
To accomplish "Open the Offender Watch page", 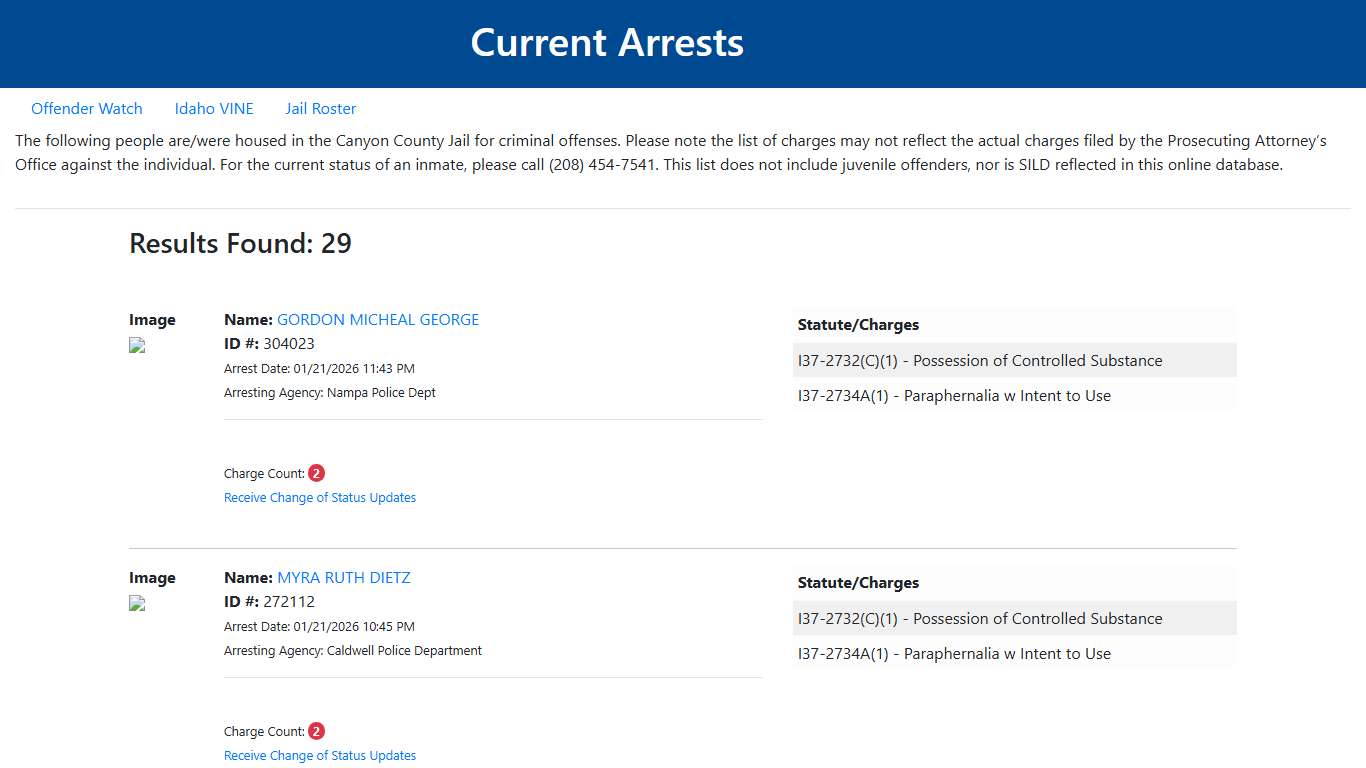I will coord(87,108).
